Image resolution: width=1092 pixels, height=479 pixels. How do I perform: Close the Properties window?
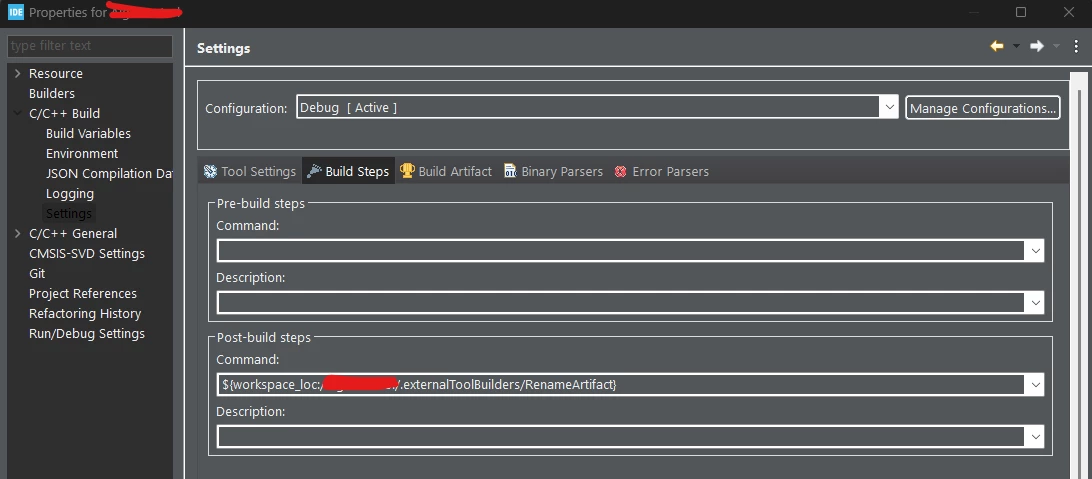(1069, 12)
